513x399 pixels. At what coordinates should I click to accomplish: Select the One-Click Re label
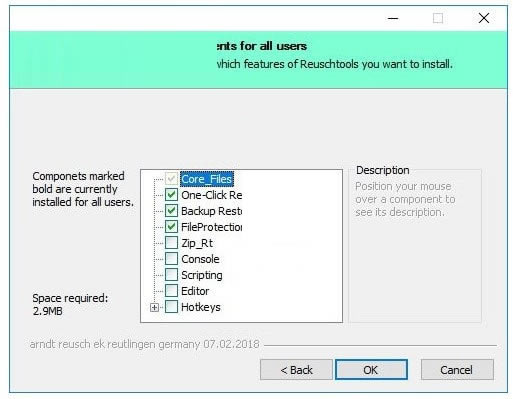(212, 195)
